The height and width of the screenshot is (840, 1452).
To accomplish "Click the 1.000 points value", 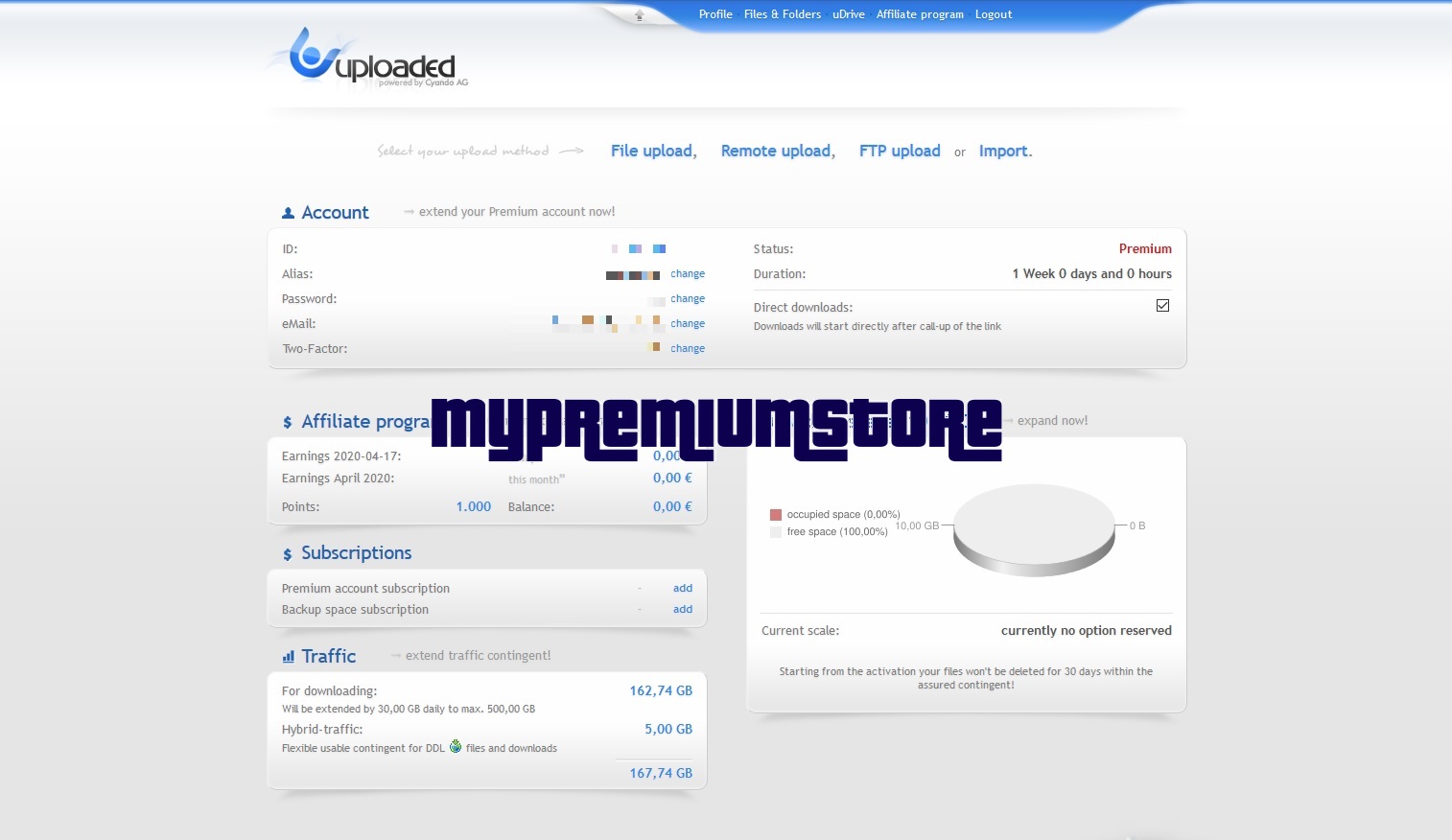I will tap(473, 507).
